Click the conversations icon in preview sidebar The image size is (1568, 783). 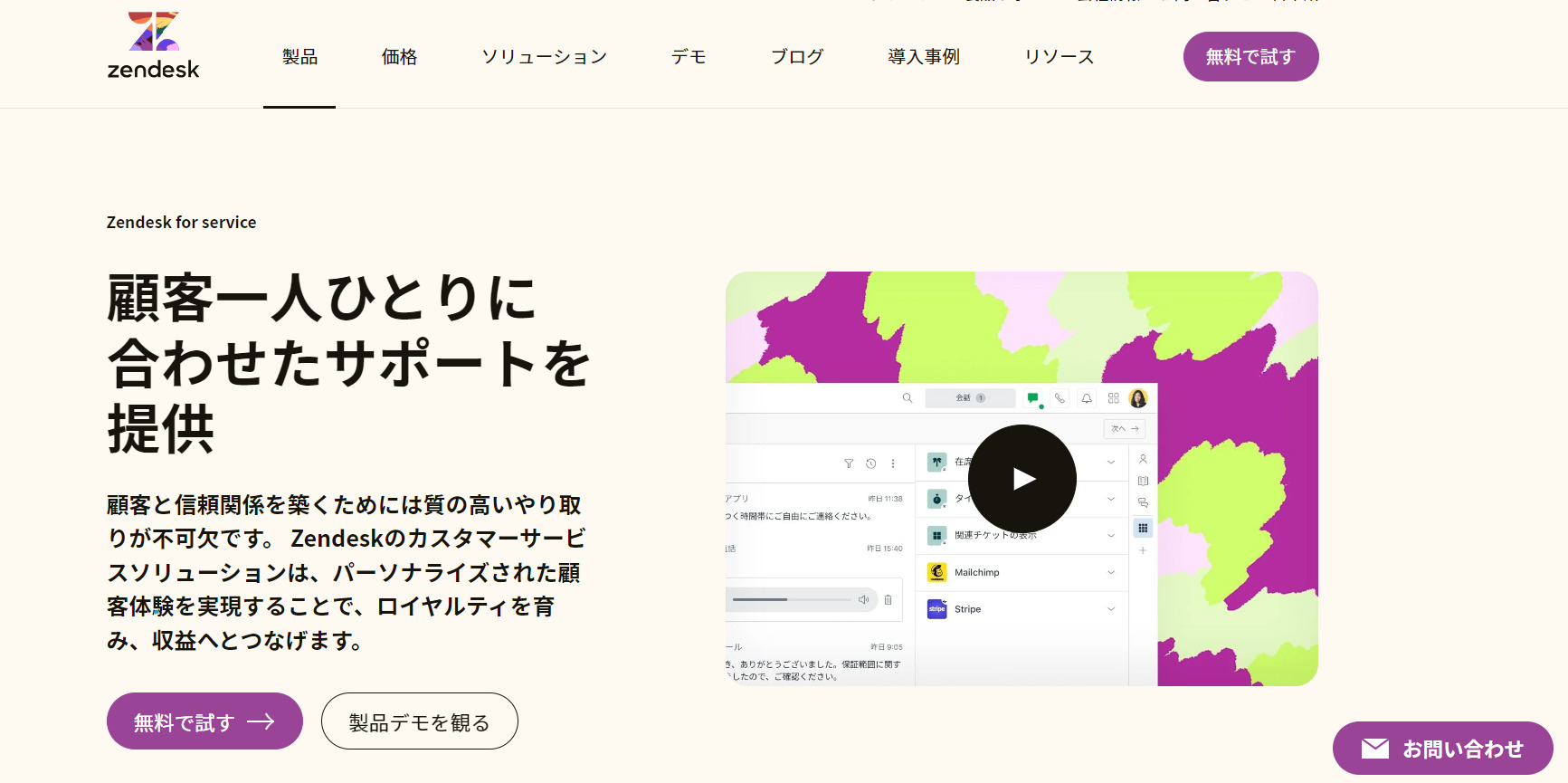(x=1143, y=502)
